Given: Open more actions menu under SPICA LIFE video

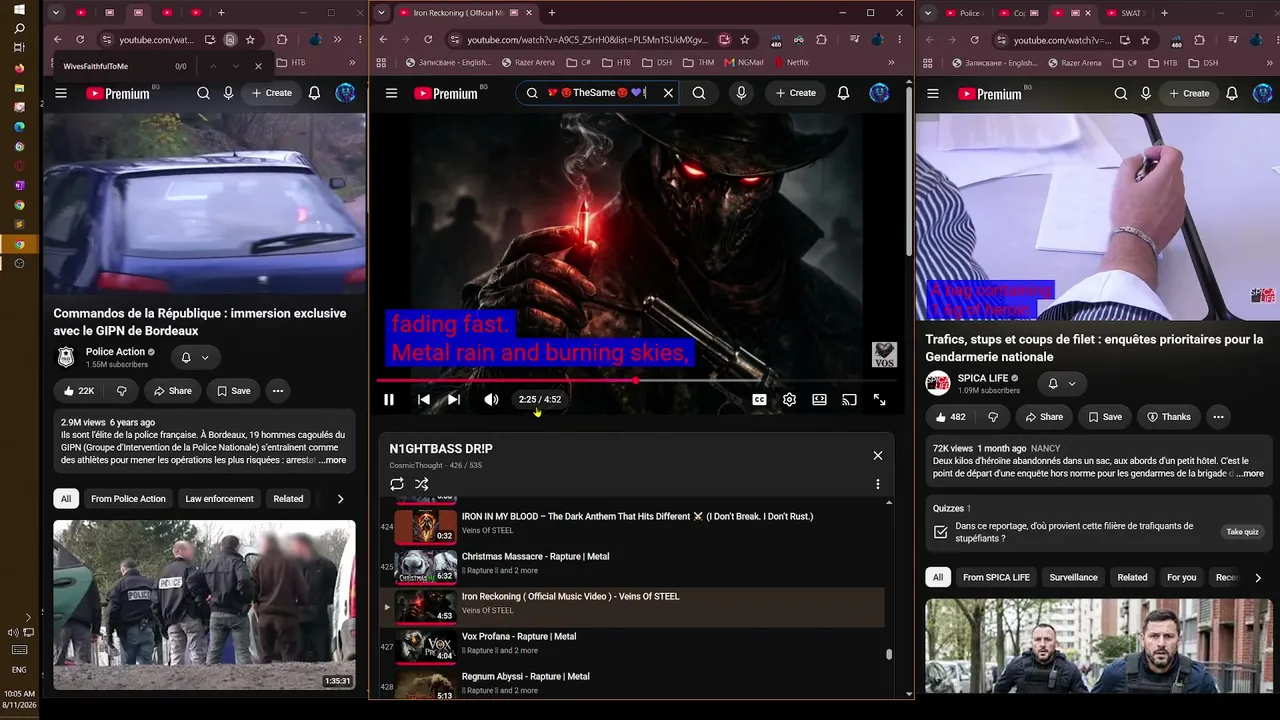Looking at the screenshot, I should [x=1218, y=417].
